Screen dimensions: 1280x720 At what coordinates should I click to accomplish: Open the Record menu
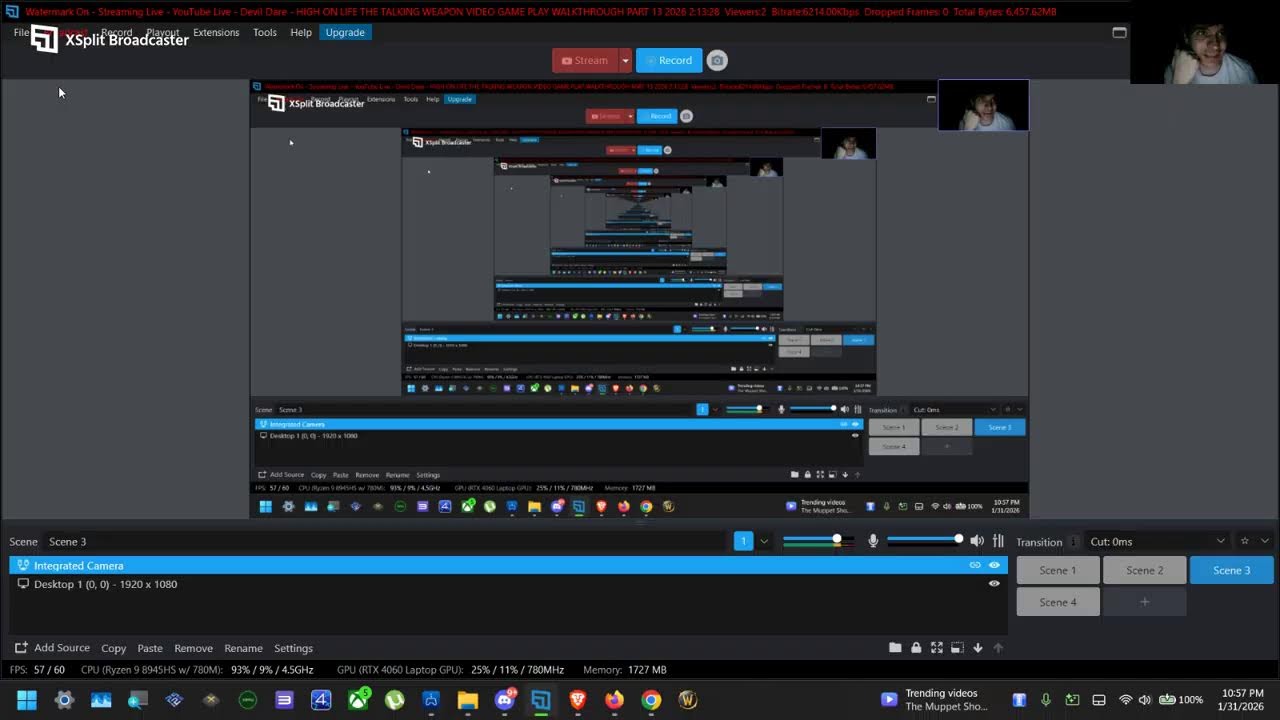(116, 32)
